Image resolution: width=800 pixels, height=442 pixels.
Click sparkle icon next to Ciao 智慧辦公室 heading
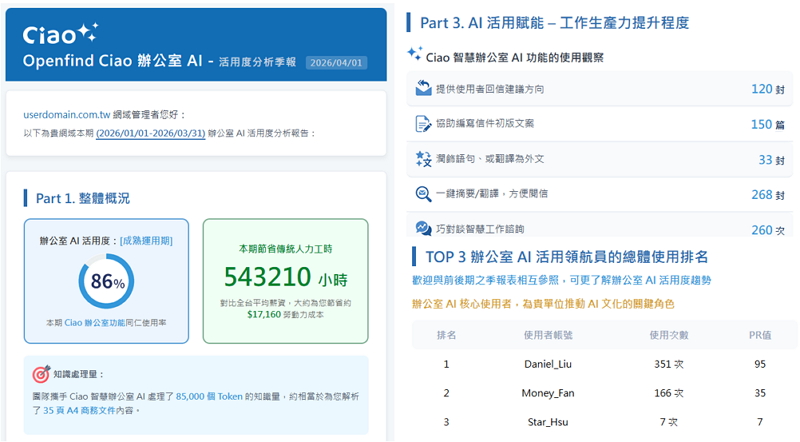[x=415, y=54]
